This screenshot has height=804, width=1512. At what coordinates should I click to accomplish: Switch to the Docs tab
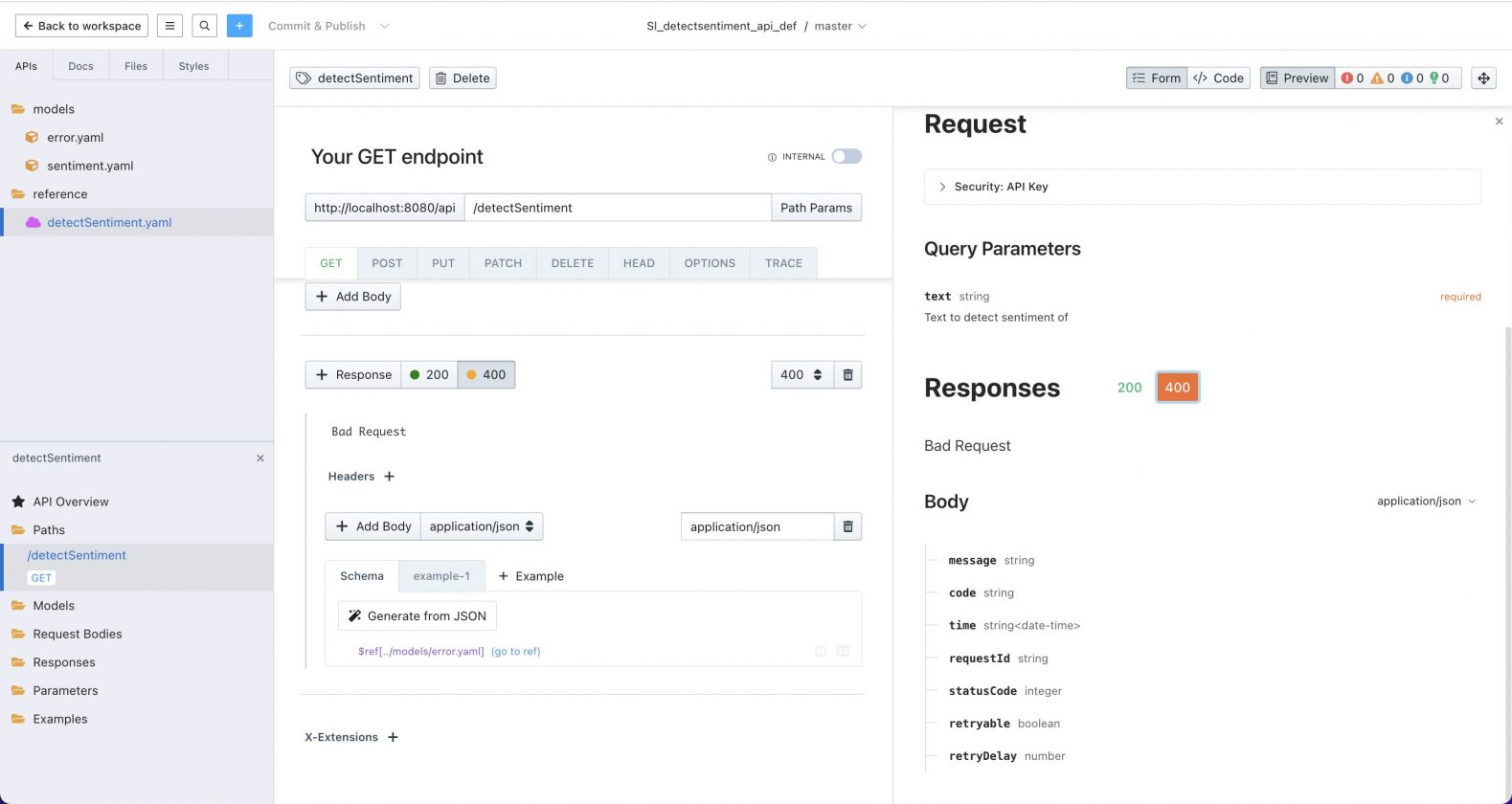(x=80, y=66)
